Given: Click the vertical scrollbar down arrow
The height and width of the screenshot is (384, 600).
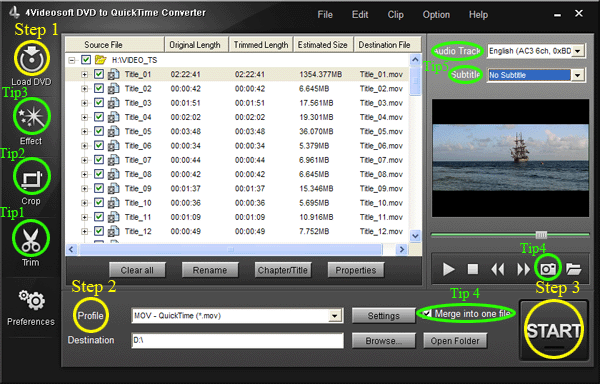Looking at the screenshot, I should [x=415, y=236].
